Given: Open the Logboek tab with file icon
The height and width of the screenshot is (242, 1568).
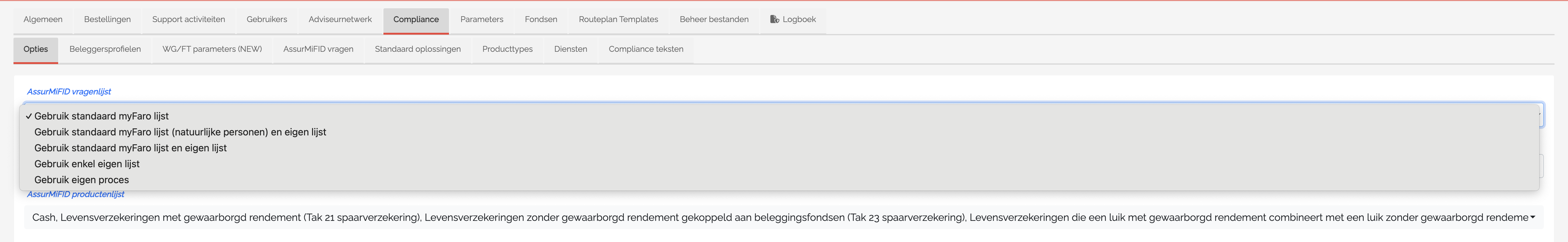Looking at the screenshot, I should click(x=793, y=20).
